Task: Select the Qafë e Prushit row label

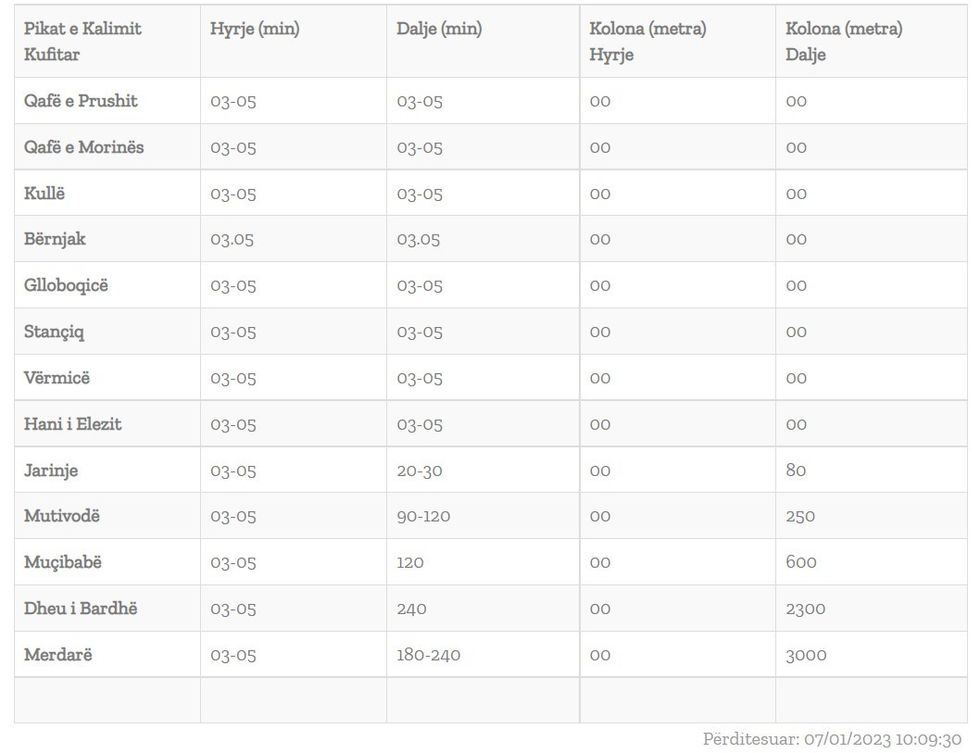Action: 81,101
